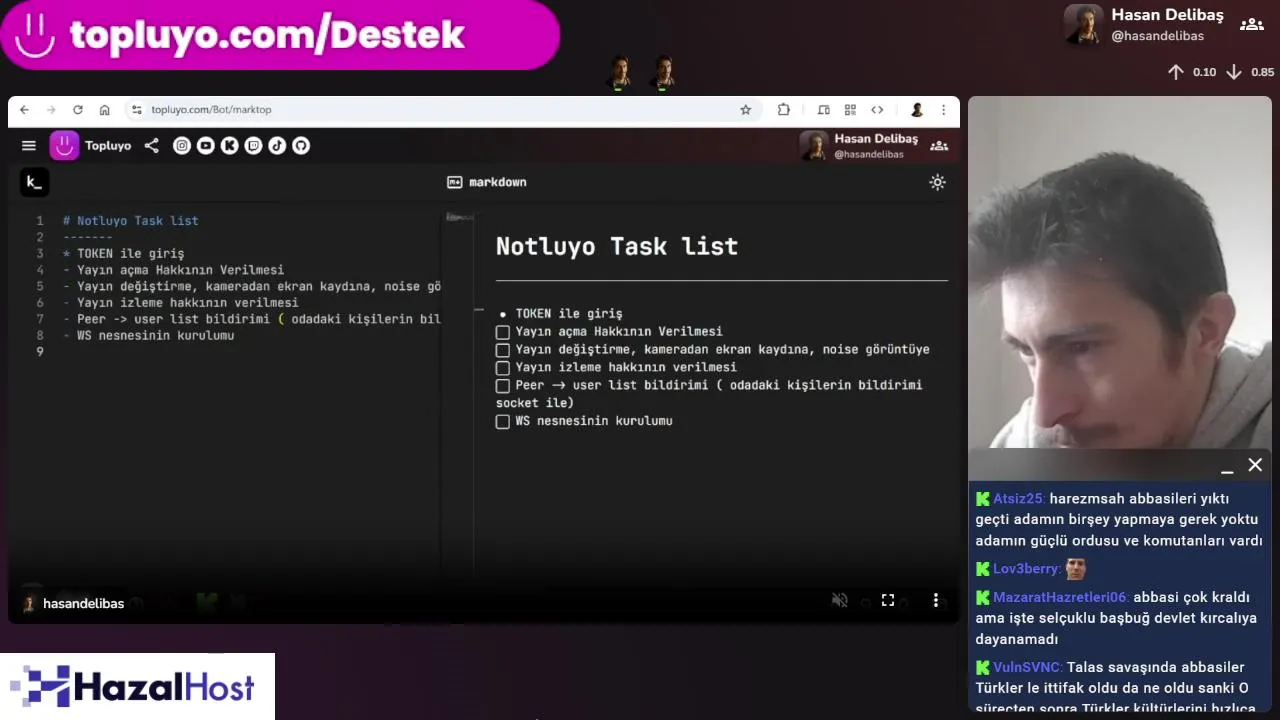Enter fullscreen on the video player
Viewport: 1280px width, 720px height.
pos(887,600)
